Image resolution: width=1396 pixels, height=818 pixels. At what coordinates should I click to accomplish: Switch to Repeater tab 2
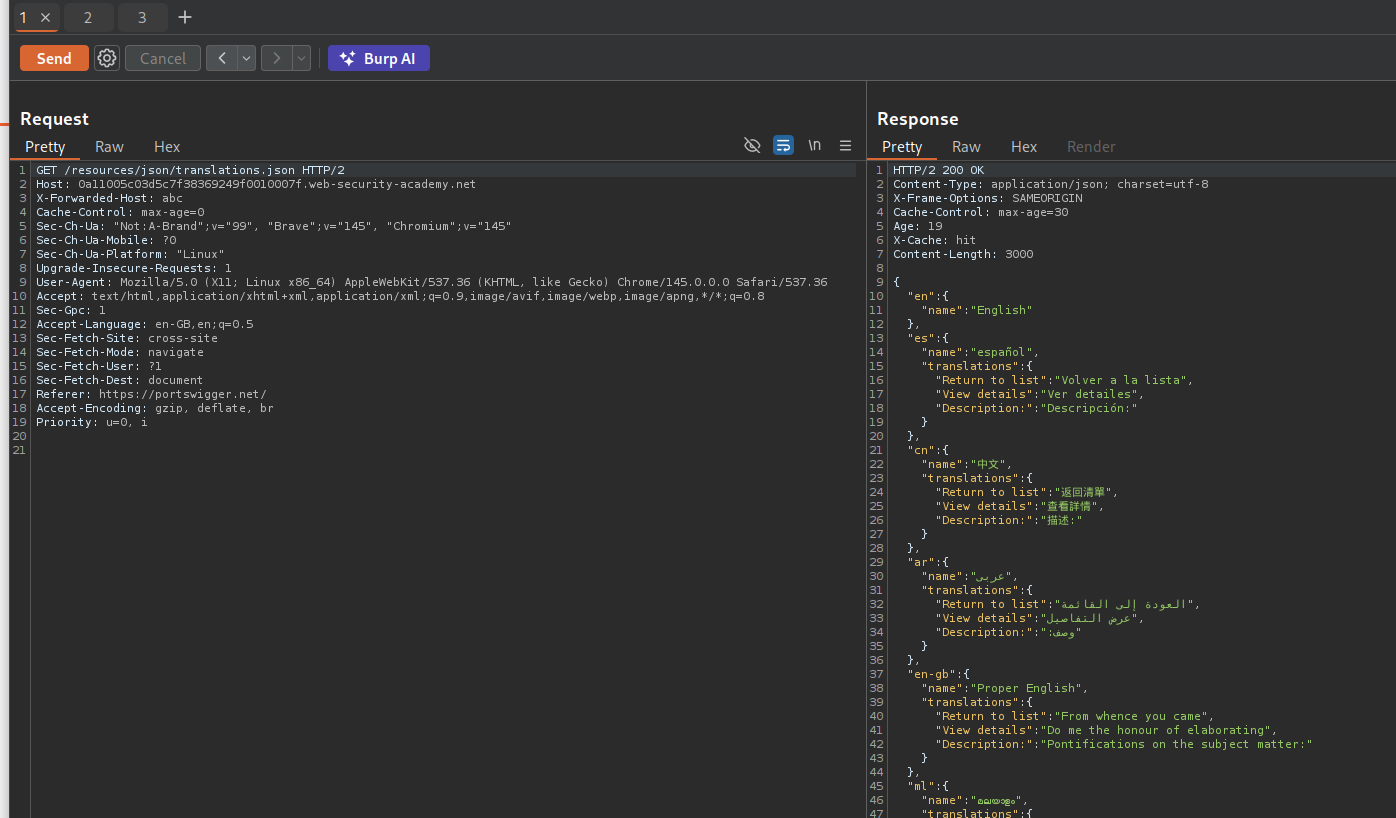click(x=88, y=17)
